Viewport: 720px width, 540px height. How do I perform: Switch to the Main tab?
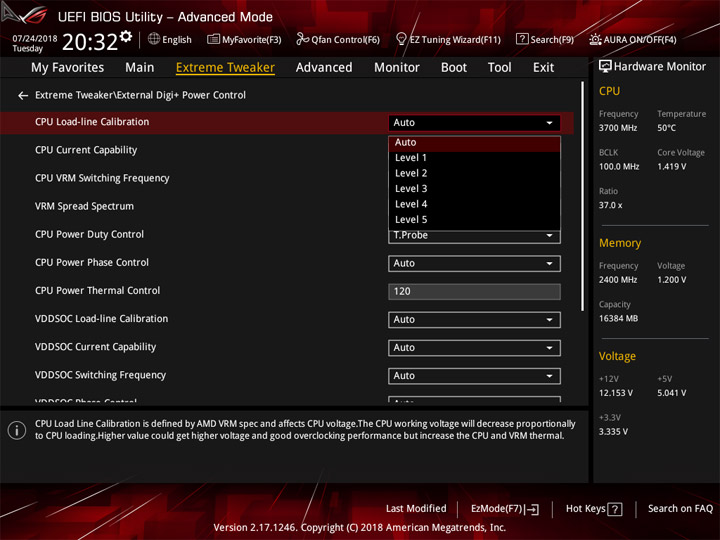[x=140, y=68]
